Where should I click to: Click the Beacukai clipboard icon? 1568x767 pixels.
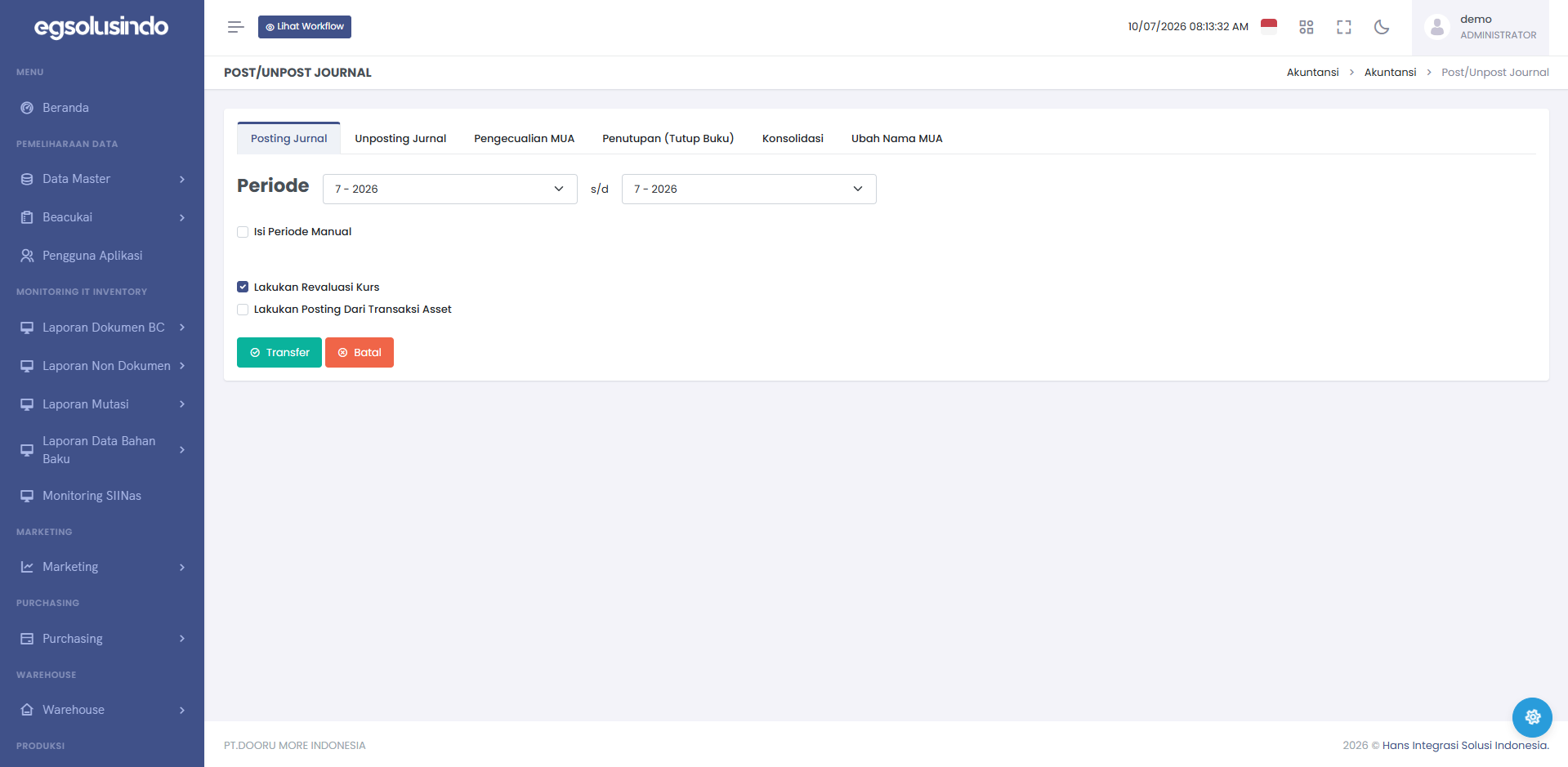click(x=27, y=217)
